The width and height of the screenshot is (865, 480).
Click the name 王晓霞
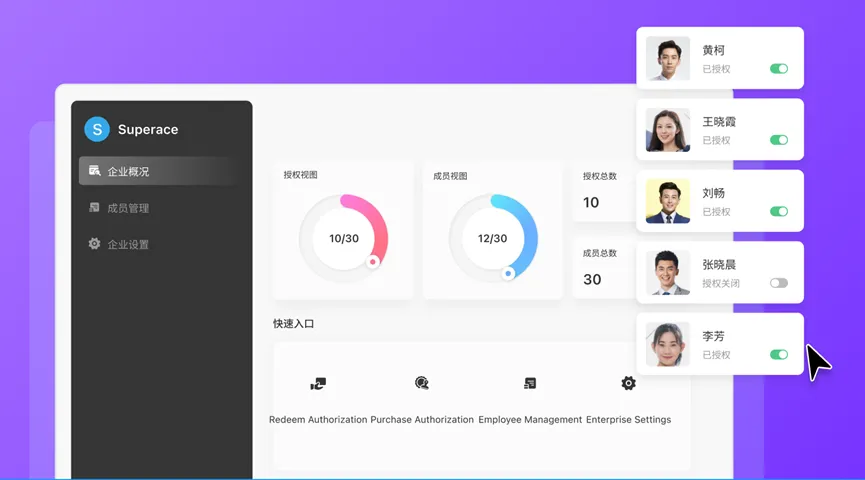[719, 121]
